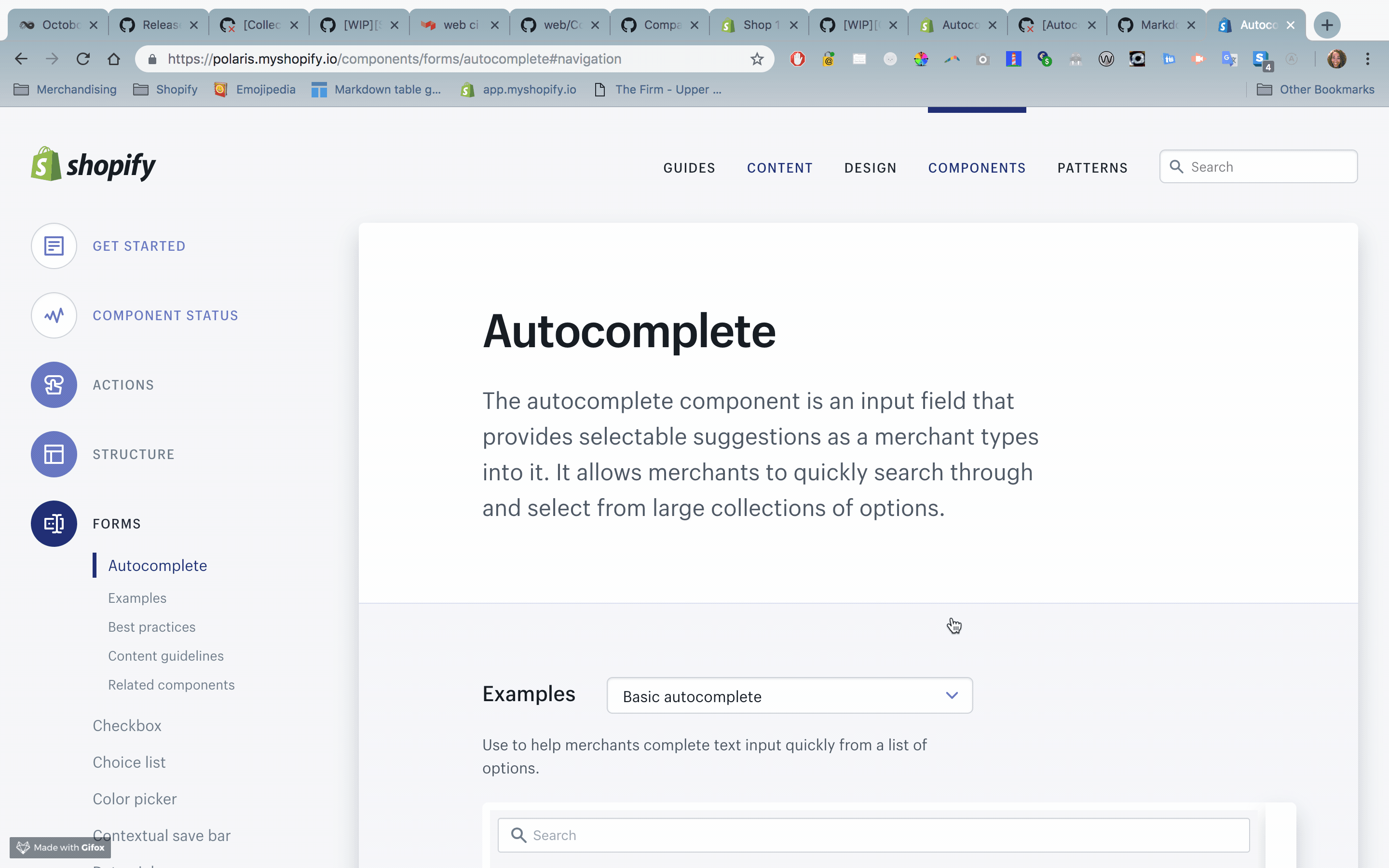Click the Shopify logo in header
The image size is (1389, 868).
click(x=93, y=165)
